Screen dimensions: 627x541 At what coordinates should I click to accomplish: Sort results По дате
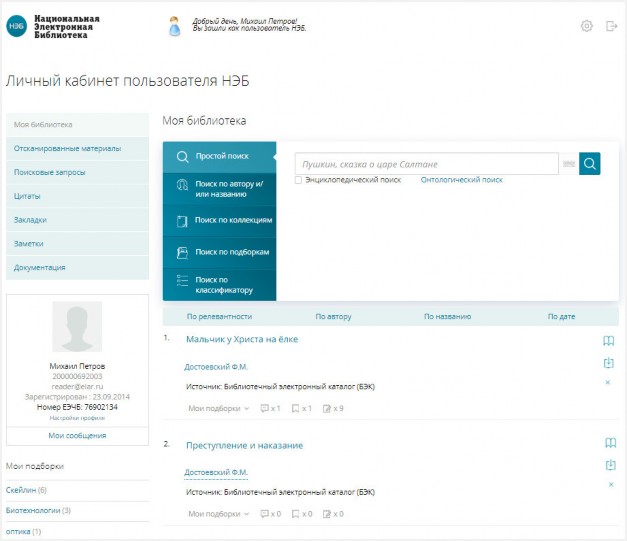click(561, 317)
